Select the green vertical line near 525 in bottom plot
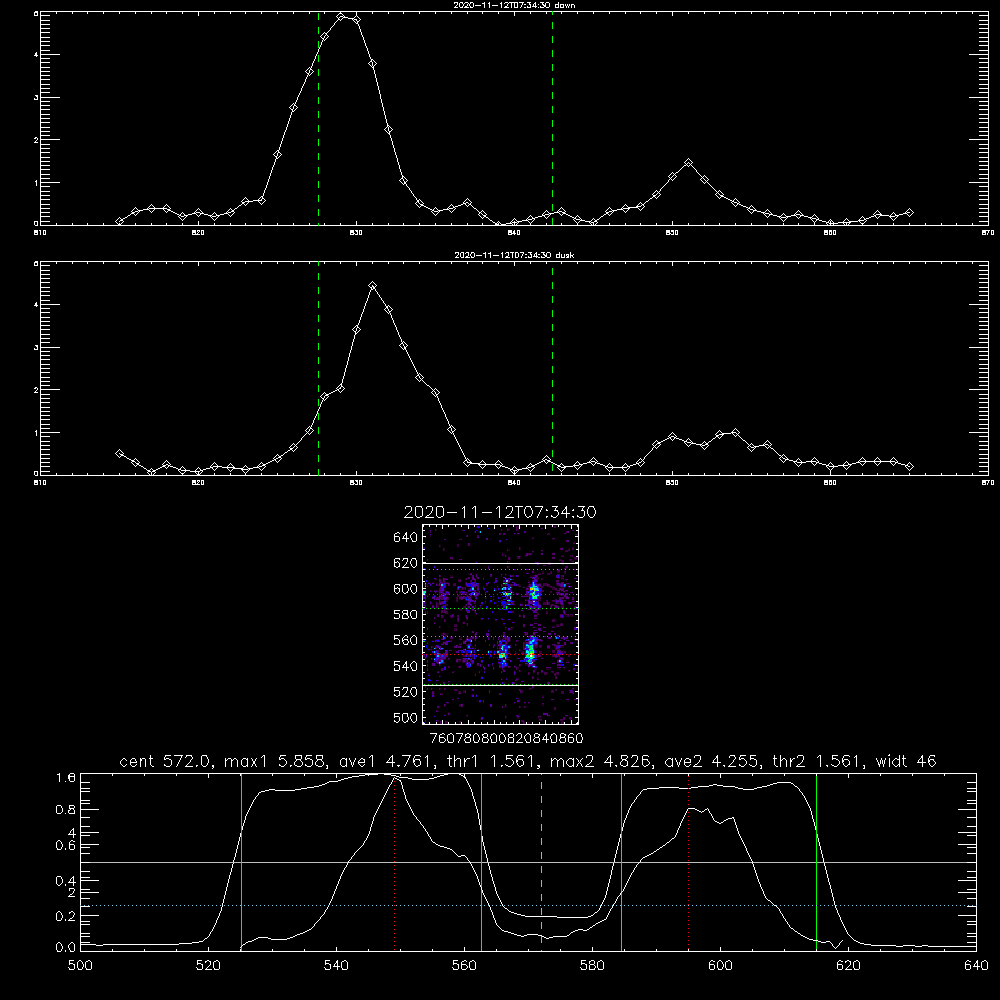Image resolution: width=1000 pixels, height=1000 pixels. [241, 862]
